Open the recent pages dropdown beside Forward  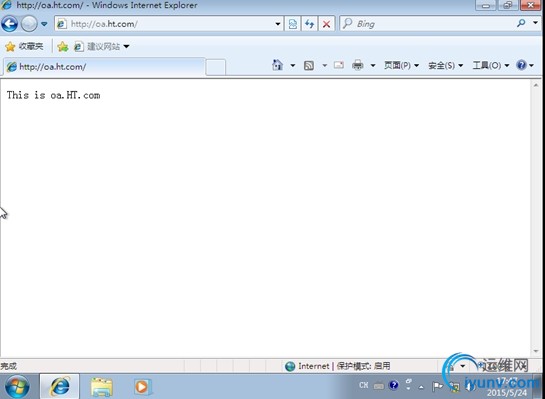tap(44, 24)
